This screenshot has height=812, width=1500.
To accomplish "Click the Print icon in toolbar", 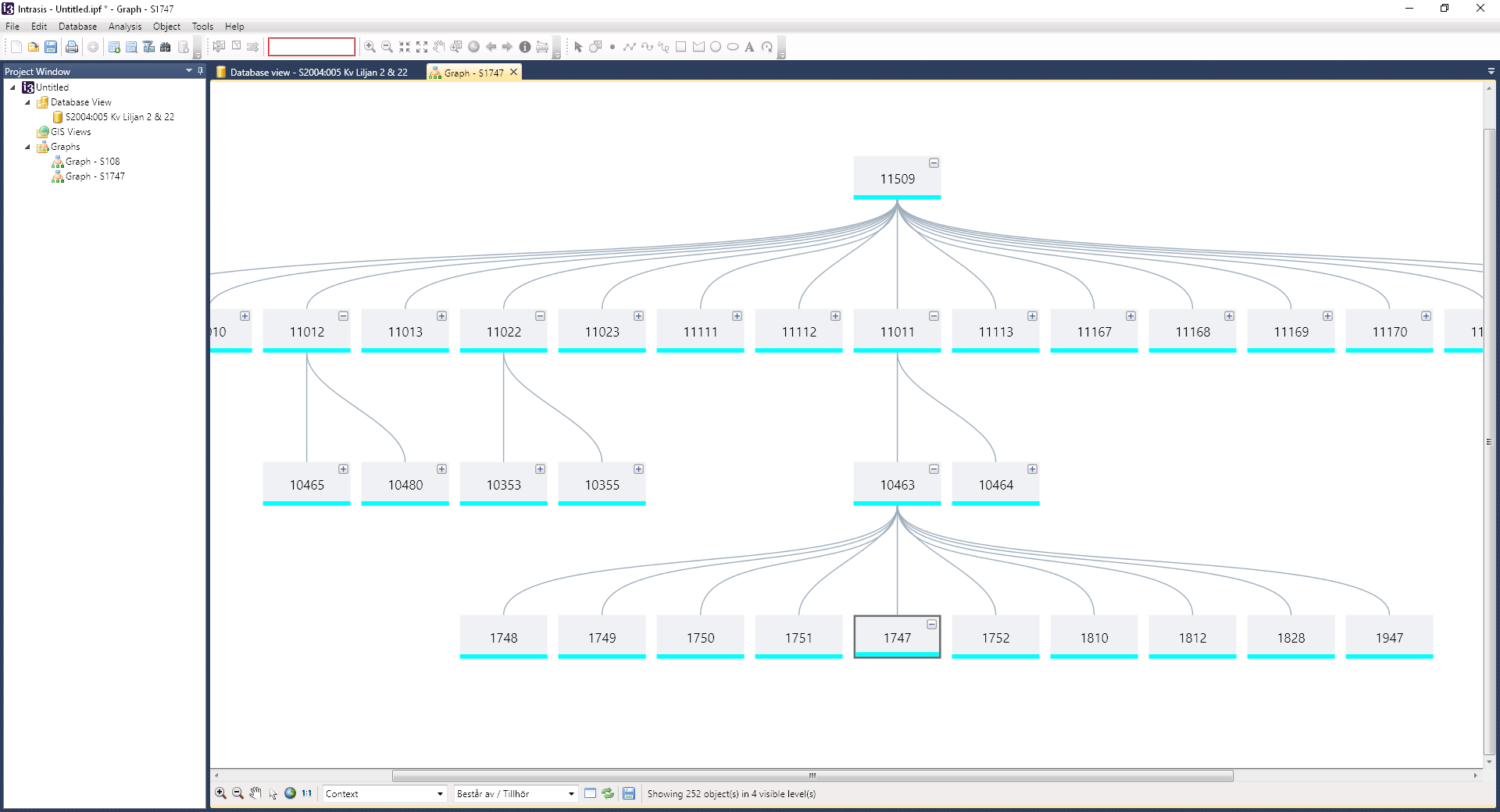I will click(x=72, y=47).
